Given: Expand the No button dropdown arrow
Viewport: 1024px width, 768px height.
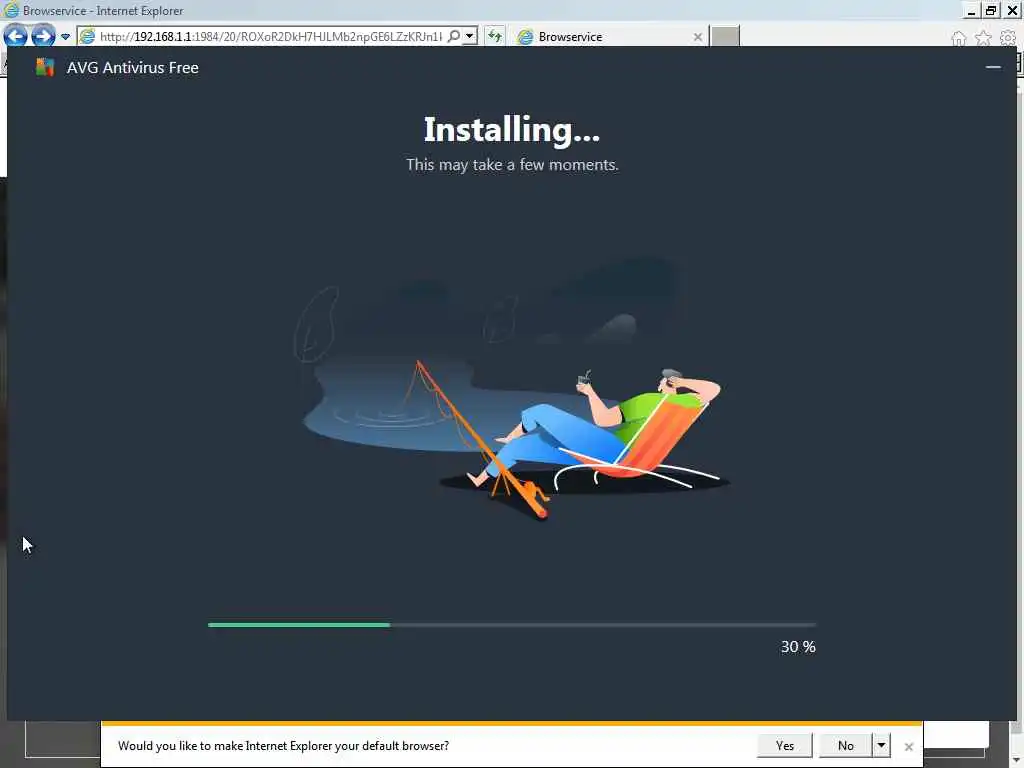Looking at the screenshot, I should [881, 745].
